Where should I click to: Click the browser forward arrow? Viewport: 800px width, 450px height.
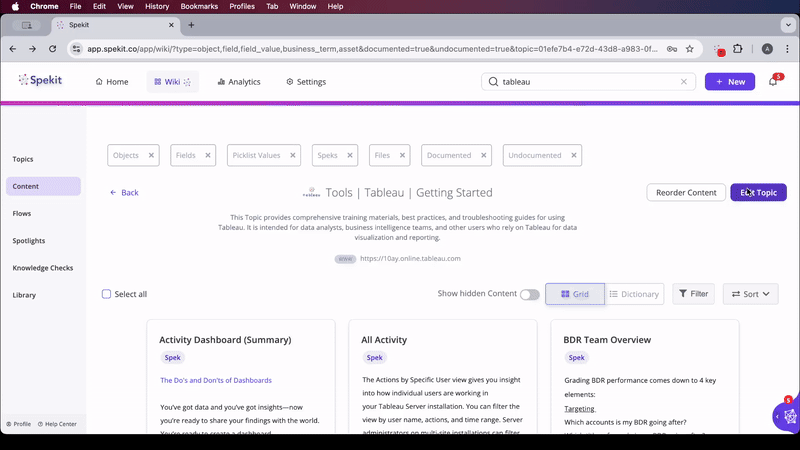(x=32, y=49)
